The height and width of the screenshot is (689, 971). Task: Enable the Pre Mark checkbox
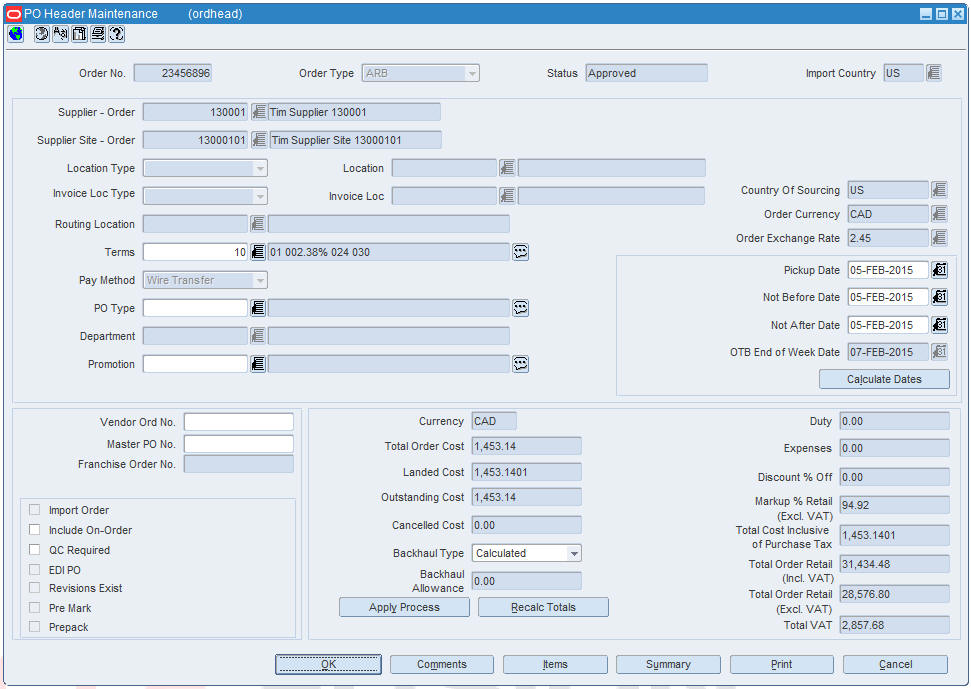[35, 608]
